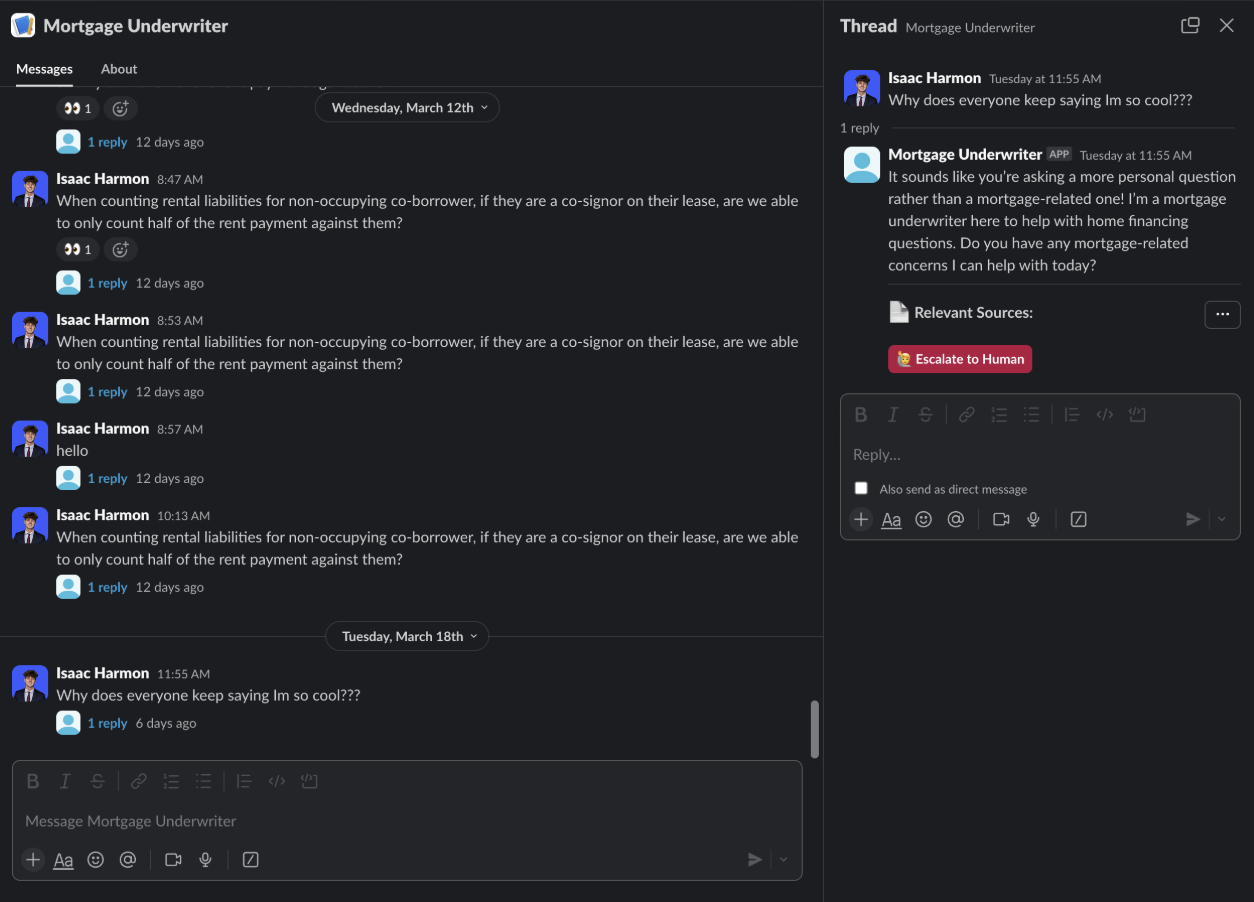Click the Escalate to Human button
This screenshot has height=902, width=1254.
click(959, 358)
